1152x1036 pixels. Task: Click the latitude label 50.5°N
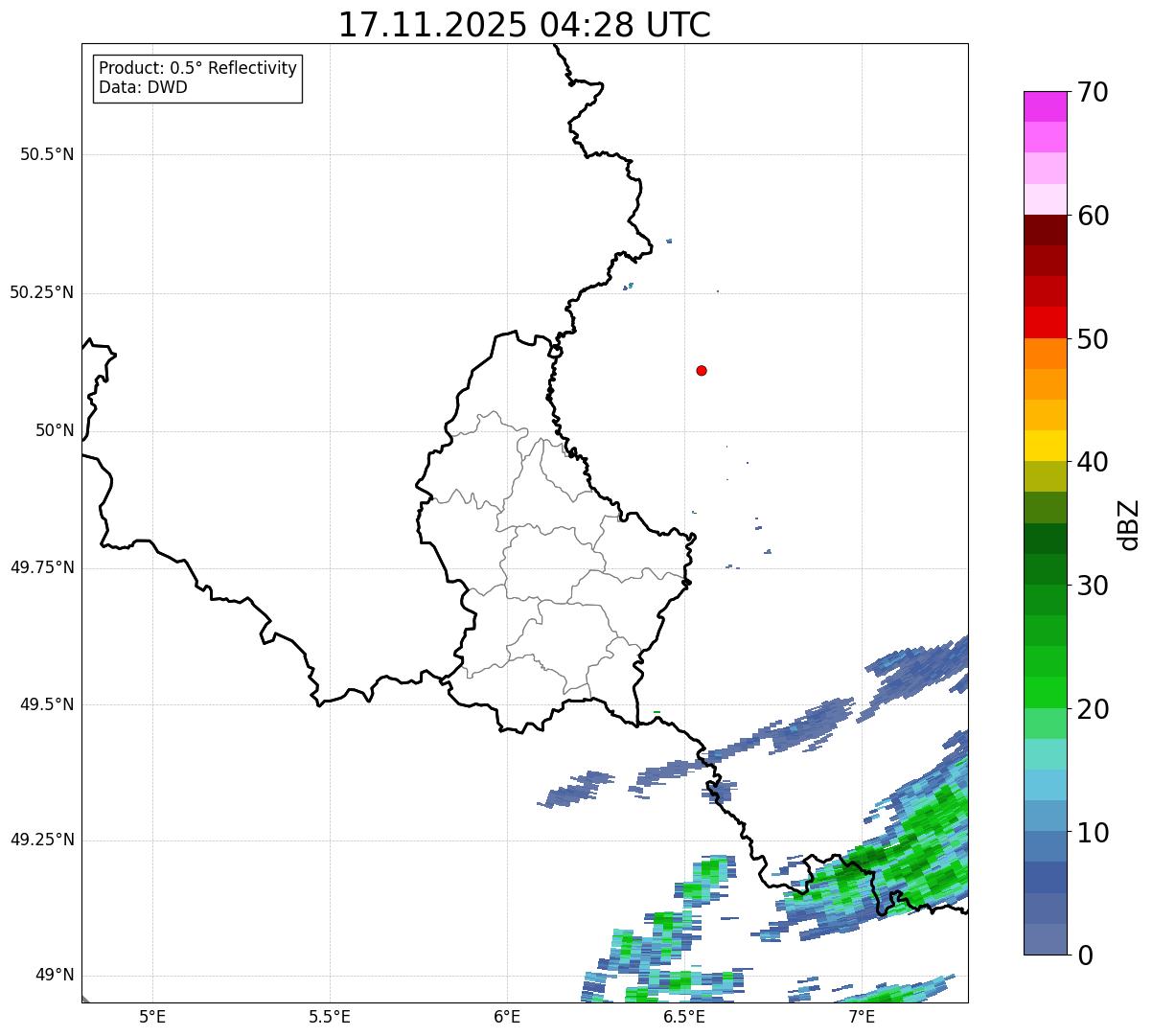coord(47,154)
